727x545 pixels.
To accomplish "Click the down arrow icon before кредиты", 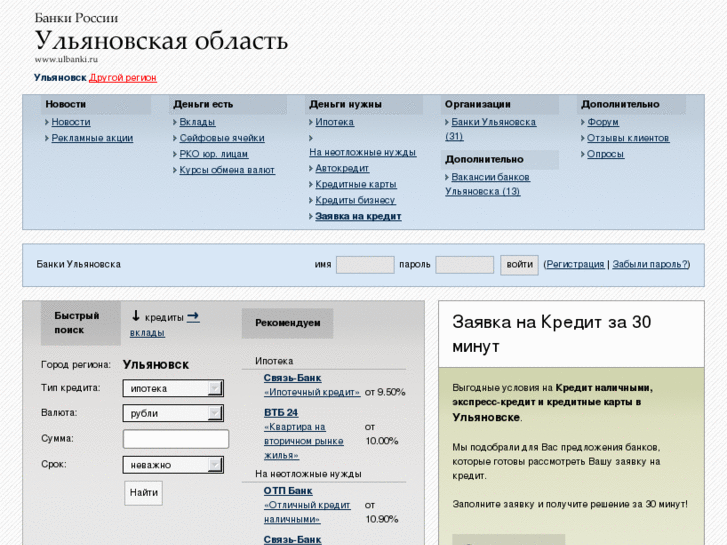I will point(135,316).
